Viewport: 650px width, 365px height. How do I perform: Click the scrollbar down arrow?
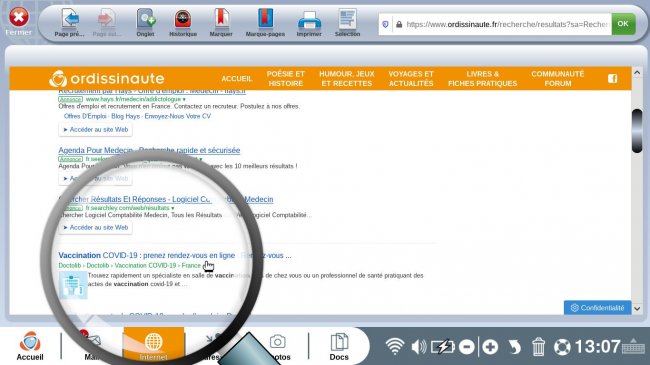[x=637, y=309]
